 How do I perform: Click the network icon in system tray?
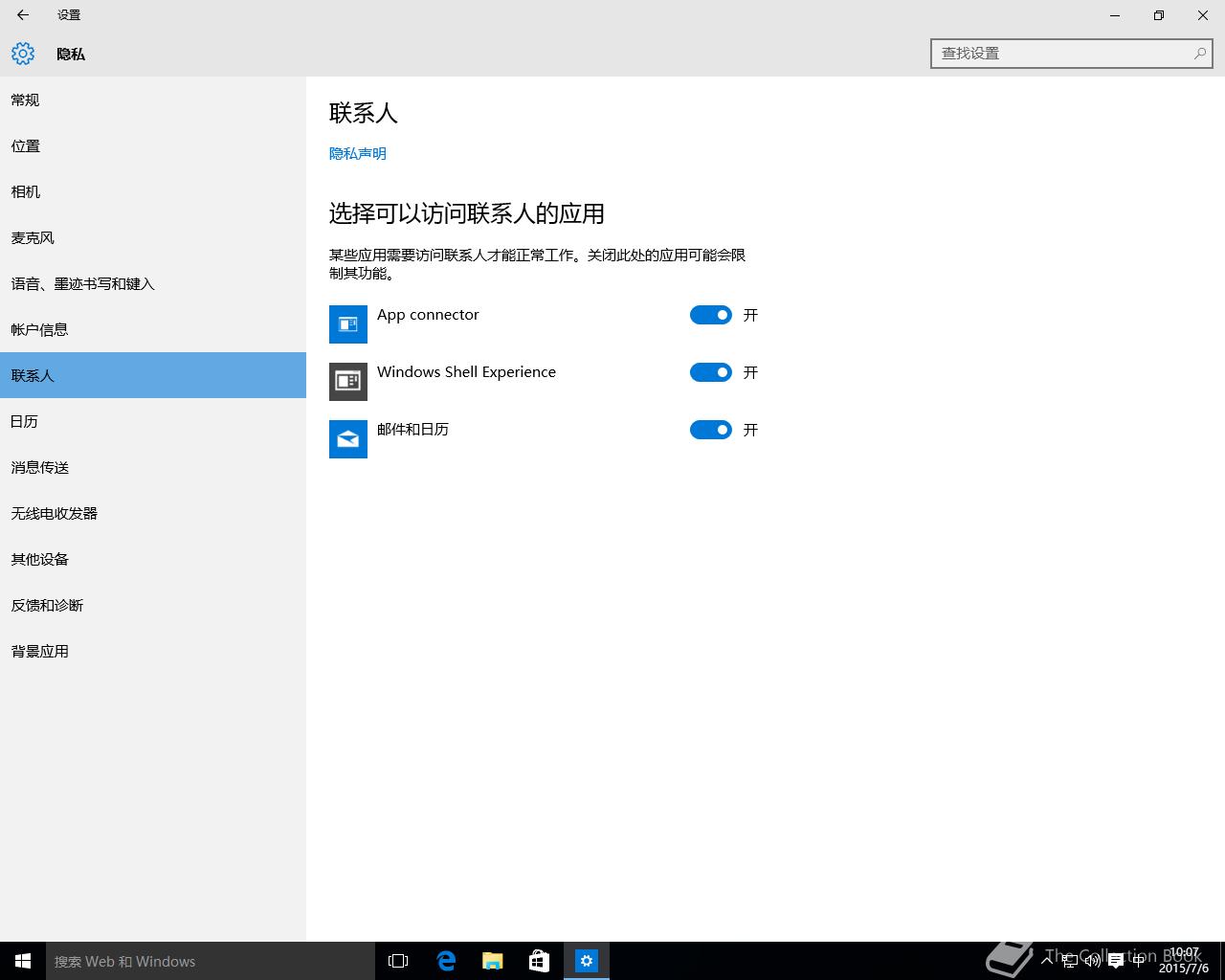(x=1070, y=961)
